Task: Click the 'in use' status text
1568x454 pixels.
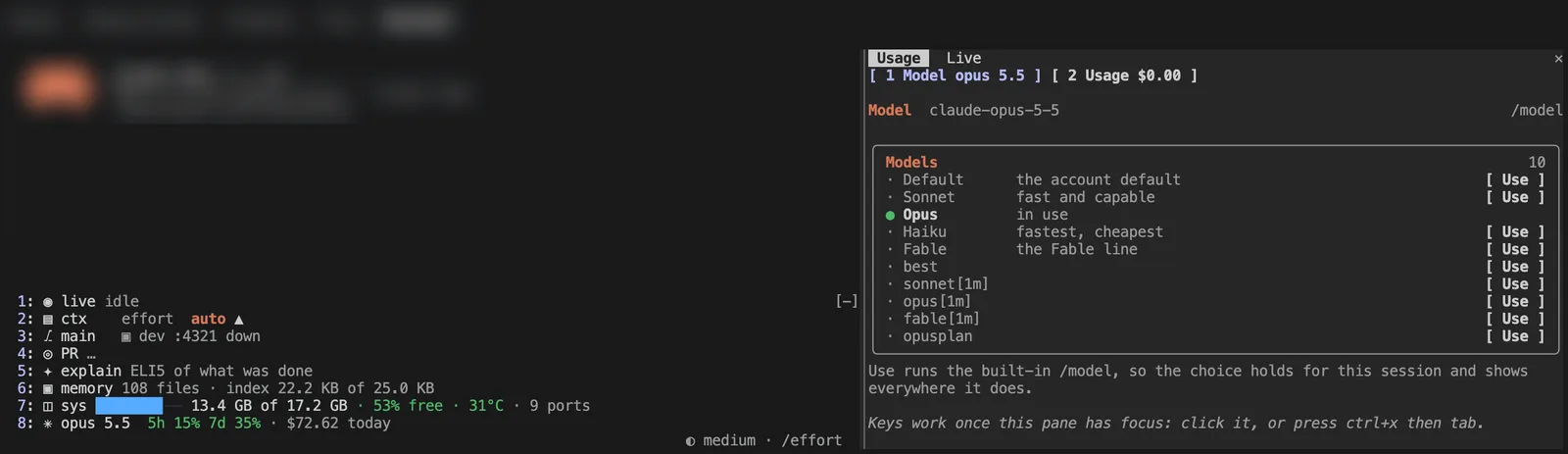Action: 1042,215
